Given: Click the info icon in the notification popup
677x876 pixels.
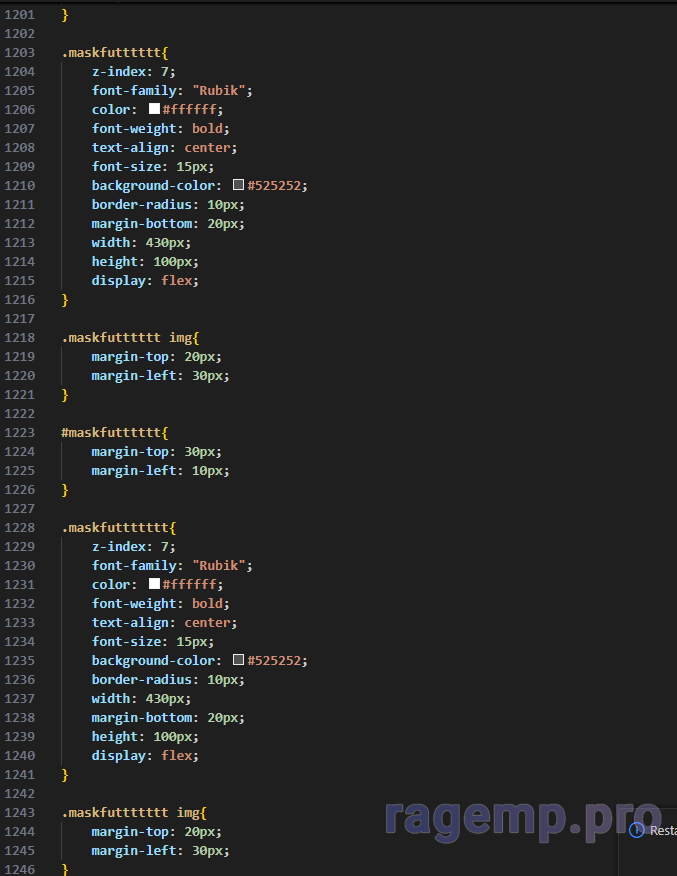Looking at the screenshot, I should point(636,830).
